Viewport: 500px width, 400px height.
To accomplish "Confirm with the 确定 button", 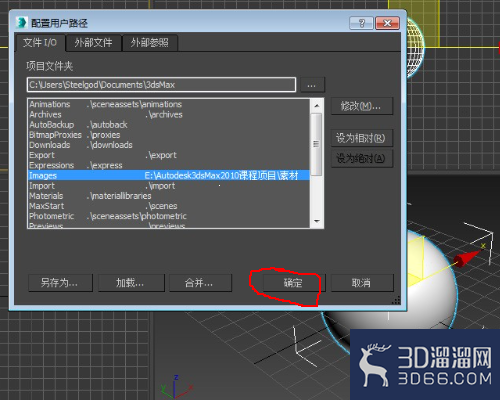I will [293, 283].
